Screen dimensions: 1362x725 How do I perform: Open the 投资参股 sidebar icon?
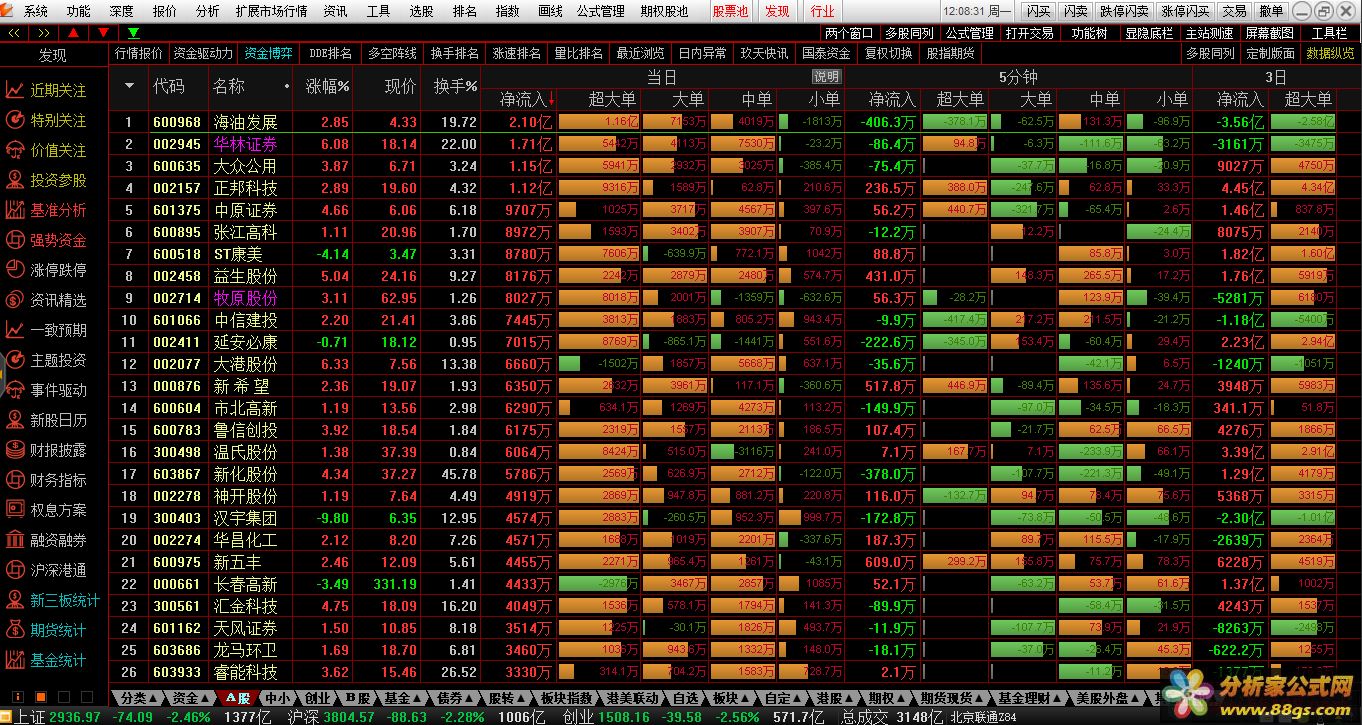[15, 180]
